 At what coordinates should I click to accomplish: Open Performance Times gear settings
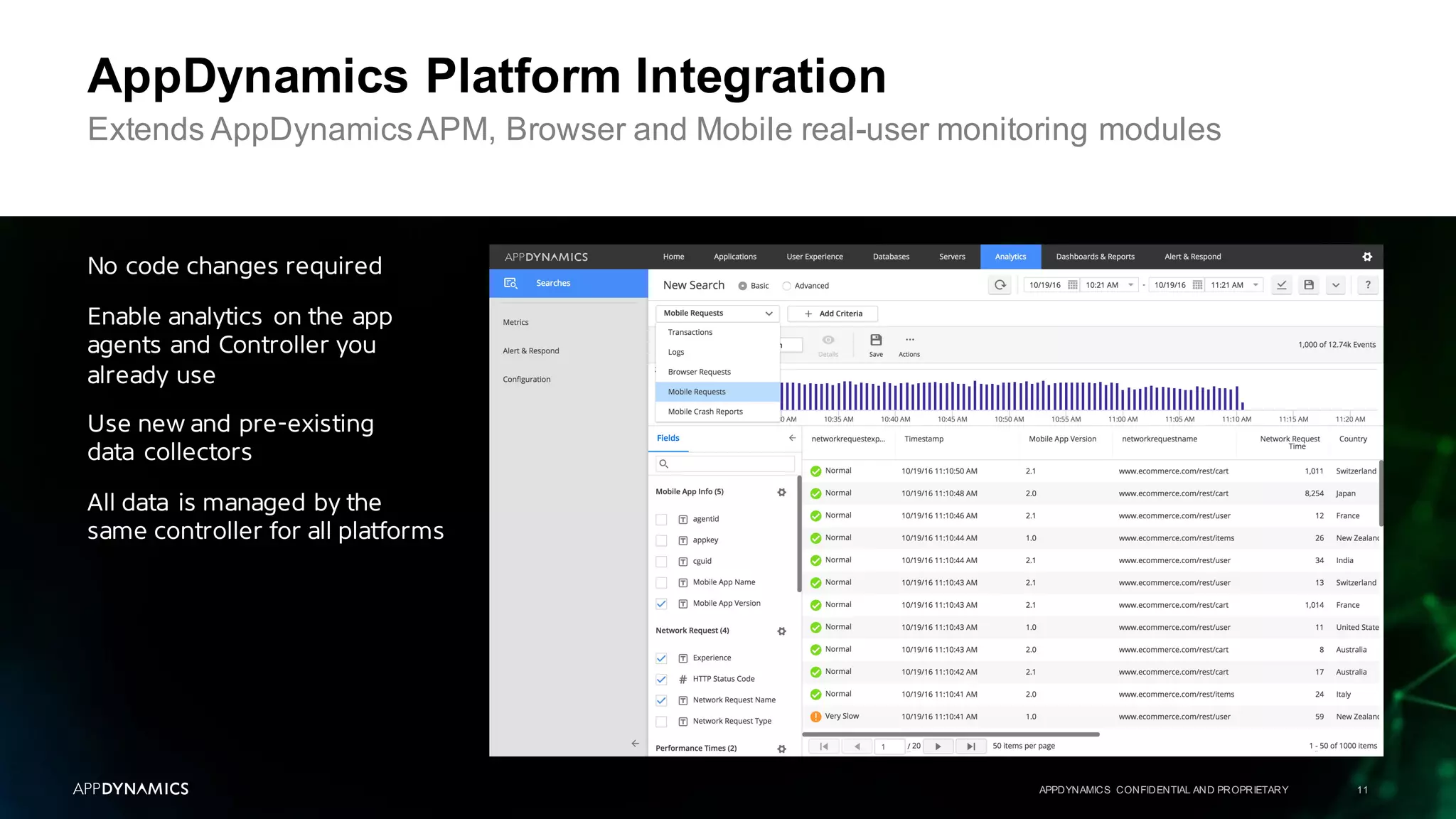tap(781, 749)
